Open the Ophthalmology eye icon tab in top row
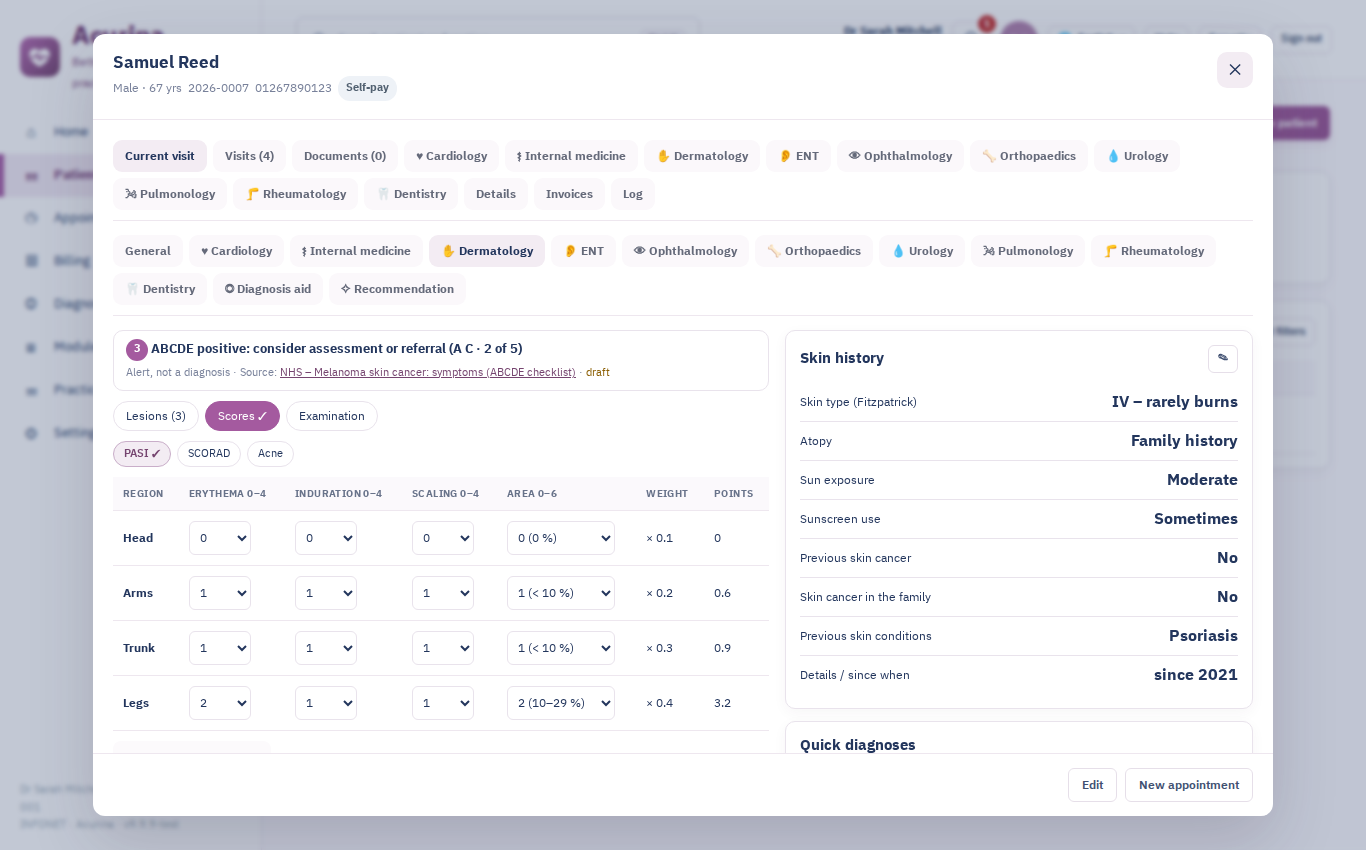The height and width of the screenshot is (850, 1366). click(900, 156)
